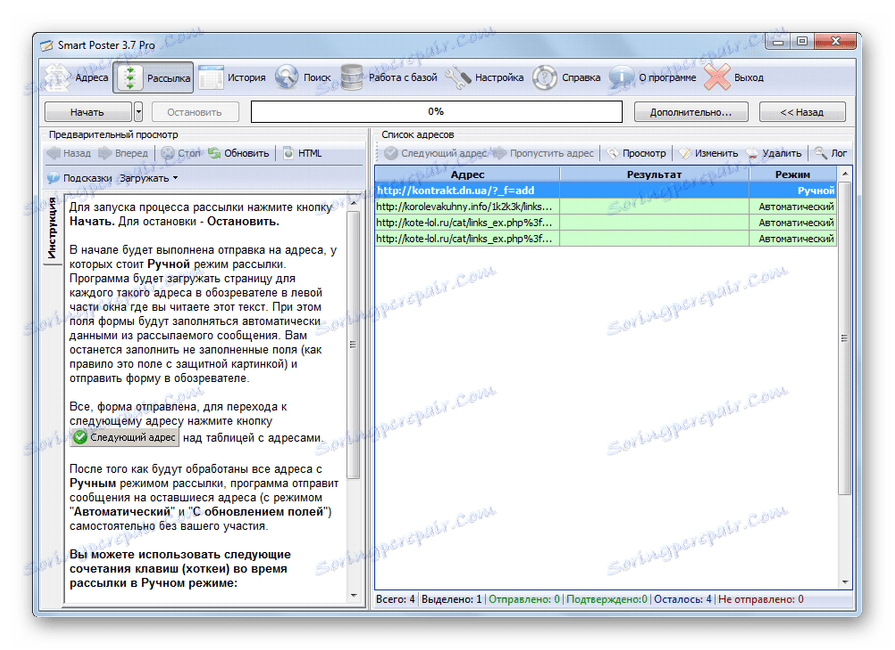Click the 0% progress bar

pyautogui.click(x=437, y=111)
